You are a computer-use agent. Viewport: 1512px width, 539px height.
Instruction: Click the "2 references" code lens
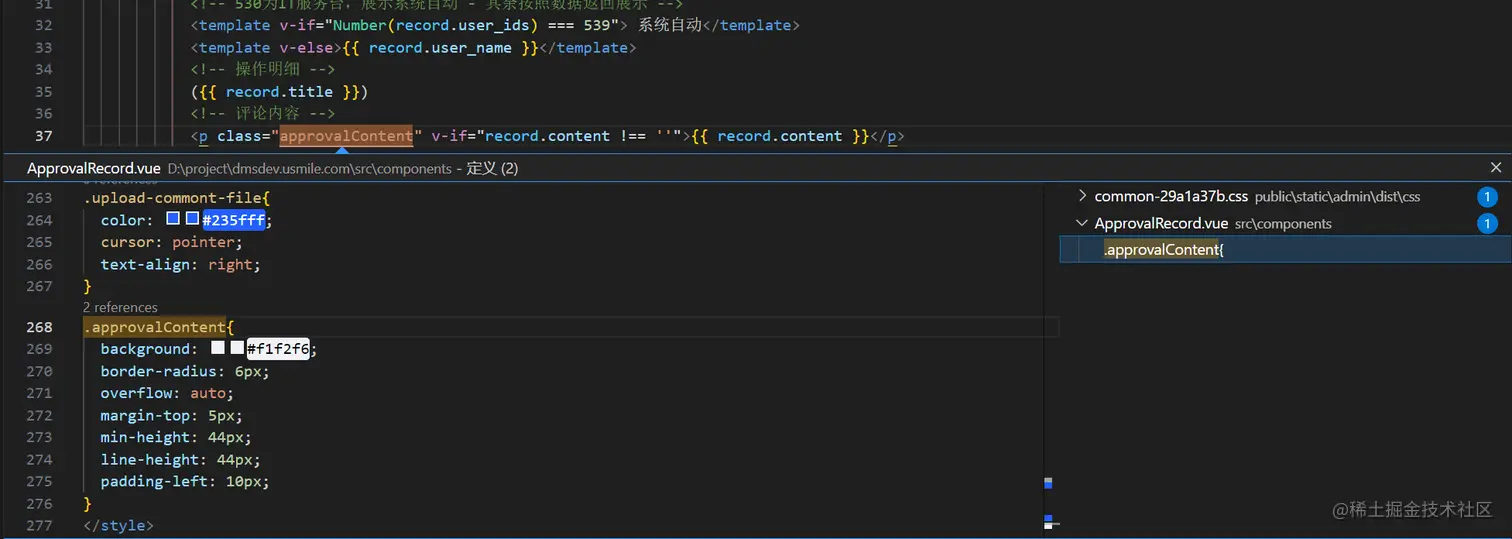120,307
